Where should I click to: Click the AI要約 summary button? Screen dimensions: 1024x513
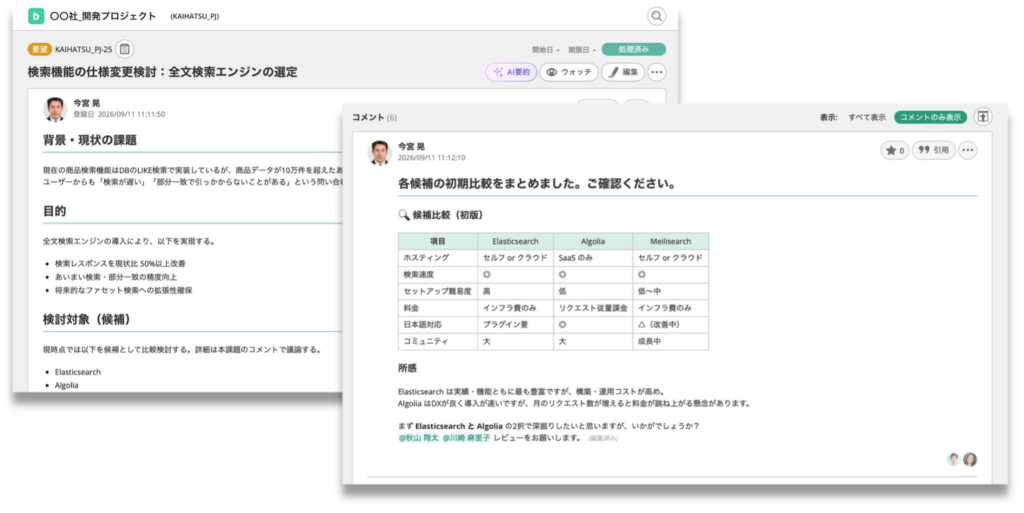click(x=511, y=72)
